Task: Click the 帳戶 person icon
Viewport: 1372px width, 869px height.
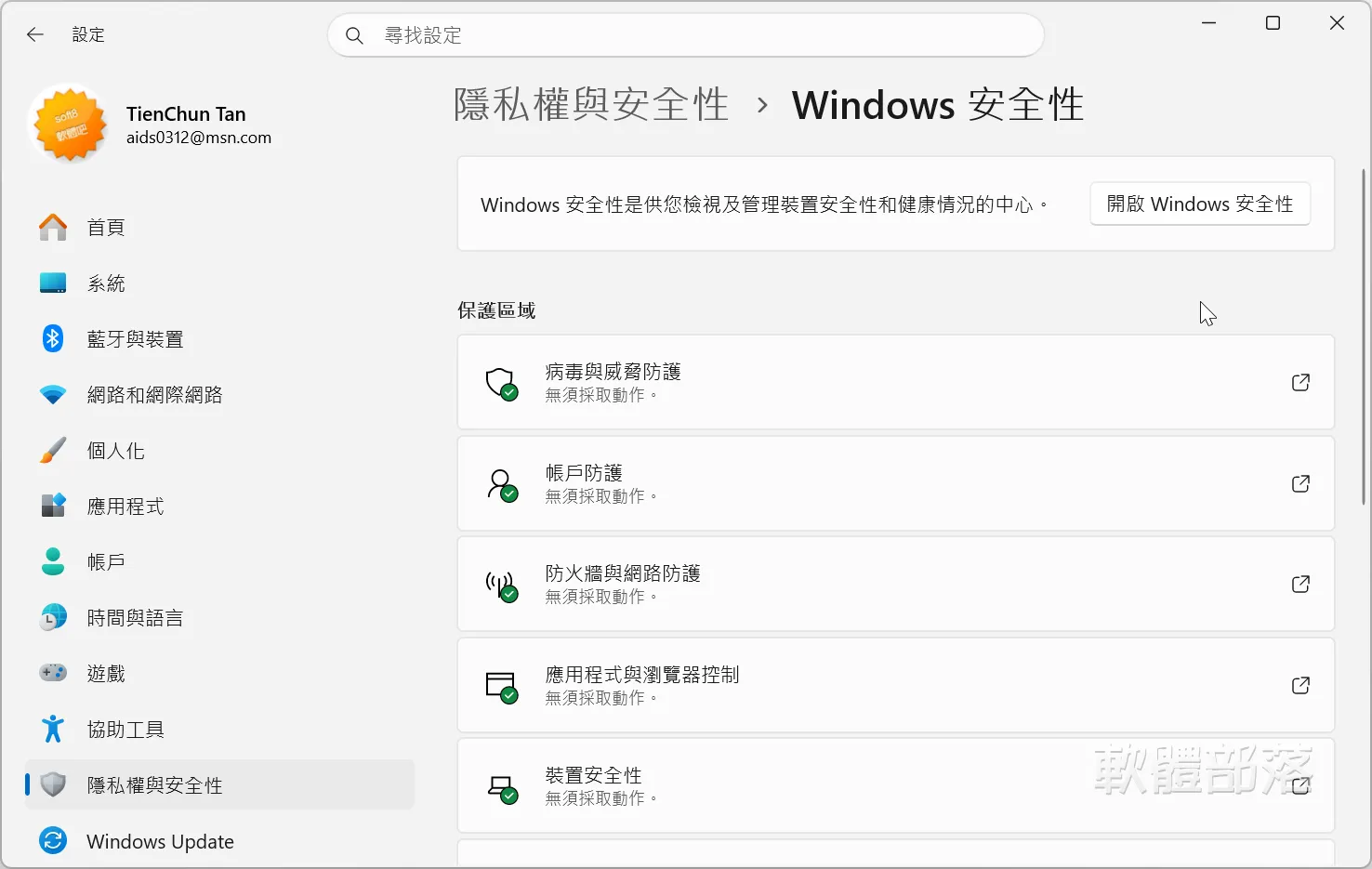Action: [x=53, y=562]
